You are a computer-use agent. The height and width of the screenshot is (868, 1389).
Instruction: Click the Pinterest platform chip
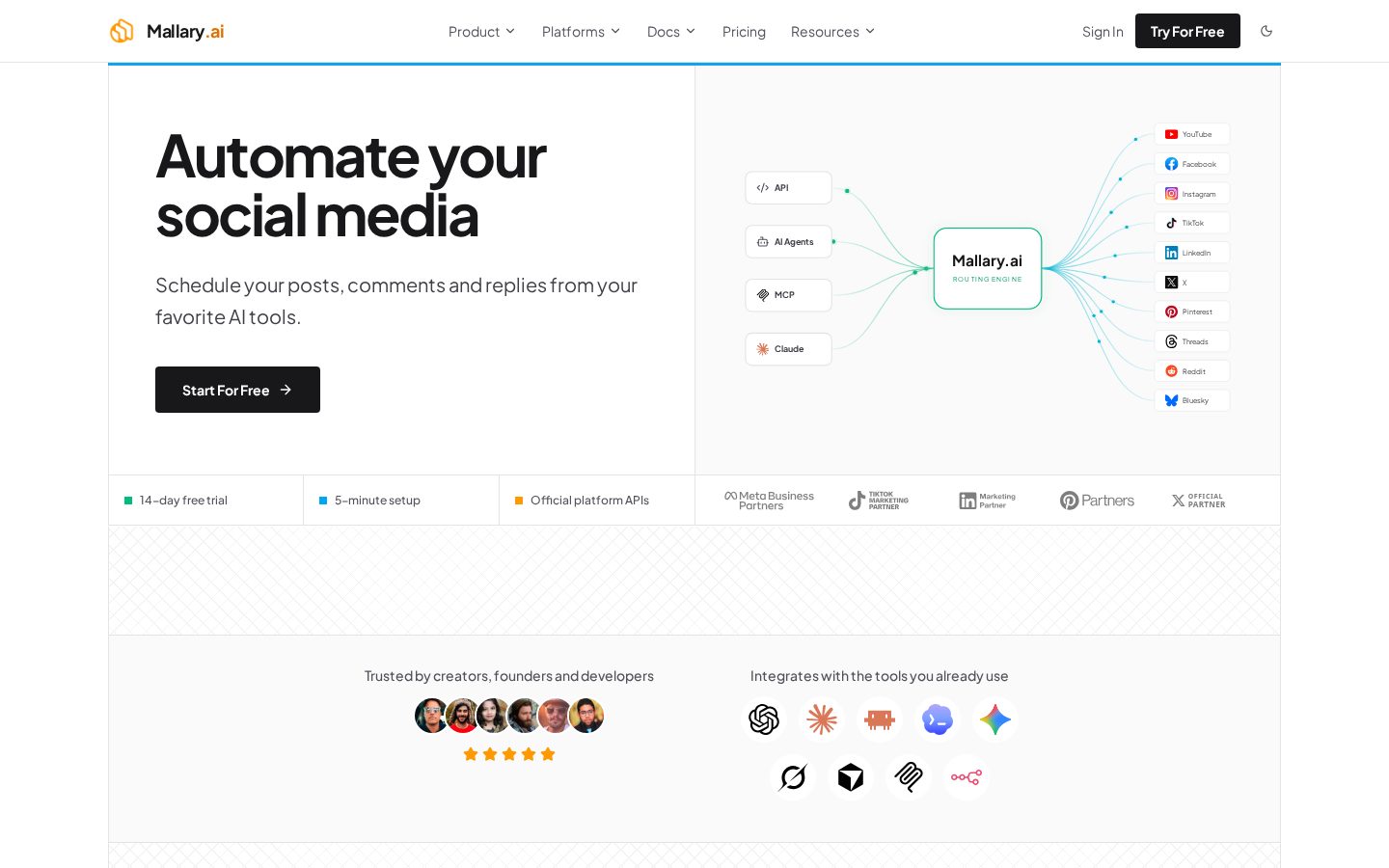click(x=1191, y=312)
